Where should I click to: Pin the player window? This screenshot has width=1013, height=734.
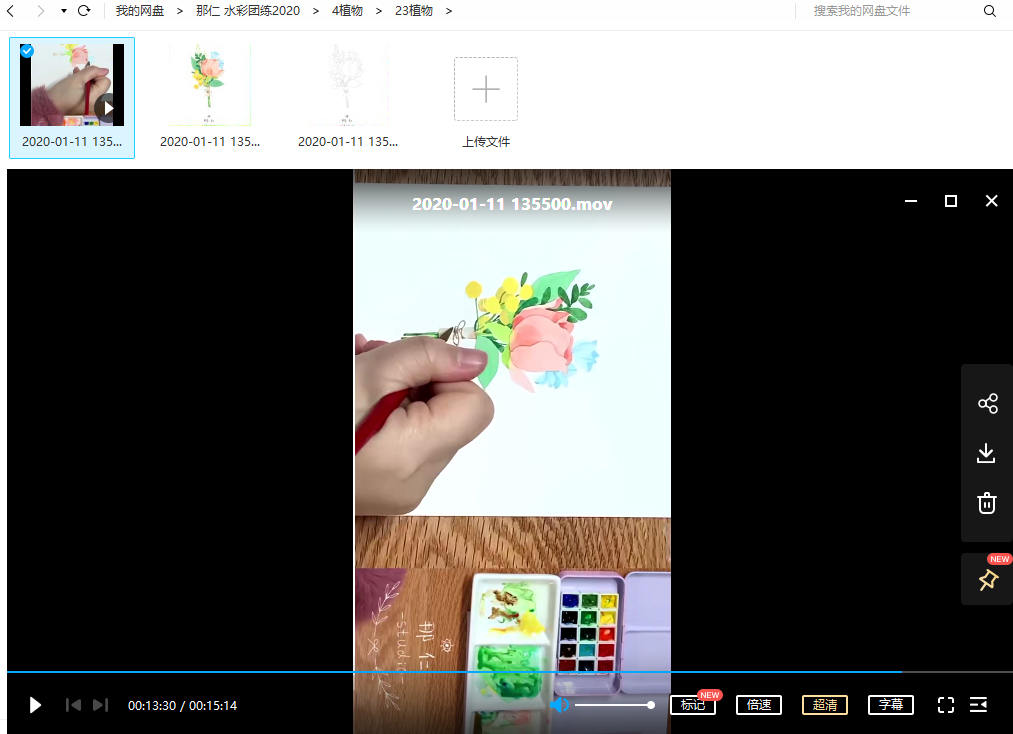pos(987,580)
